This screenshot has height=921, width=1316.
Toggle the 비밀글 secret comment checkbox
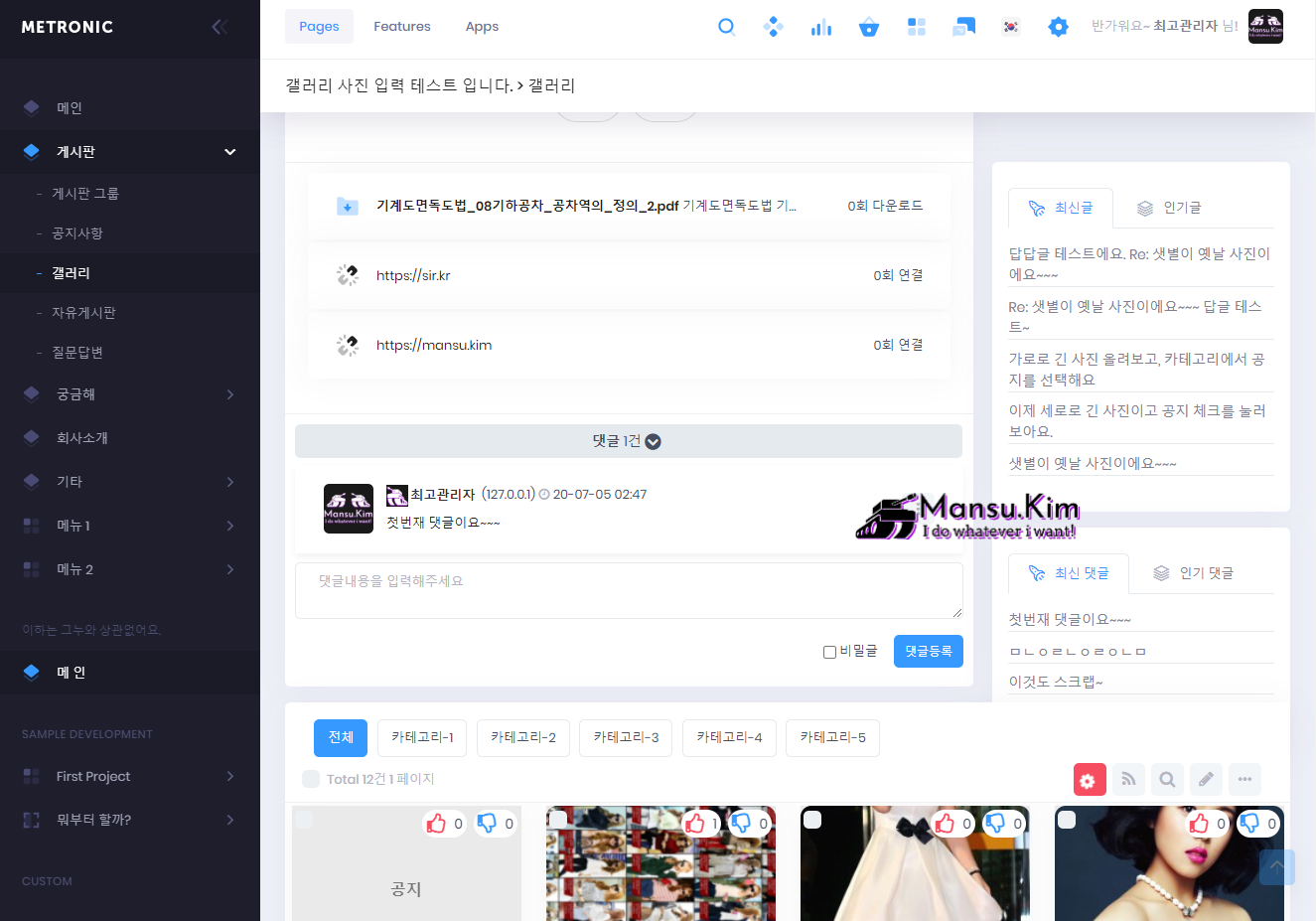pos(829,652)
